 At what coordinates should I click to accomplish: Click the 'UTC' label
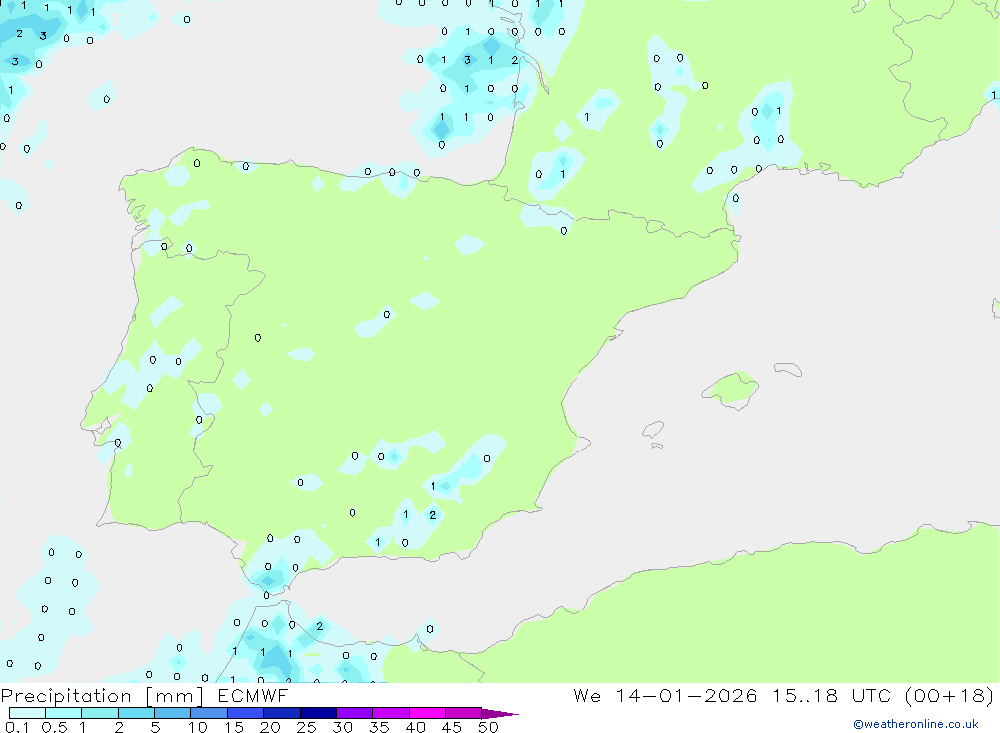pos(871,695)
